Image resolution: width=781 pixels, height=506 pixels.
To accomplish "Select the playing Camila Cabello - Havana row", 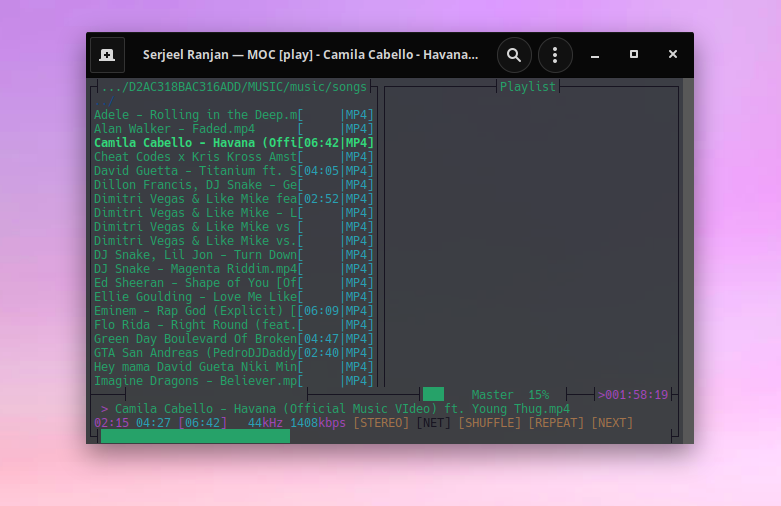I will click(234, 143).
